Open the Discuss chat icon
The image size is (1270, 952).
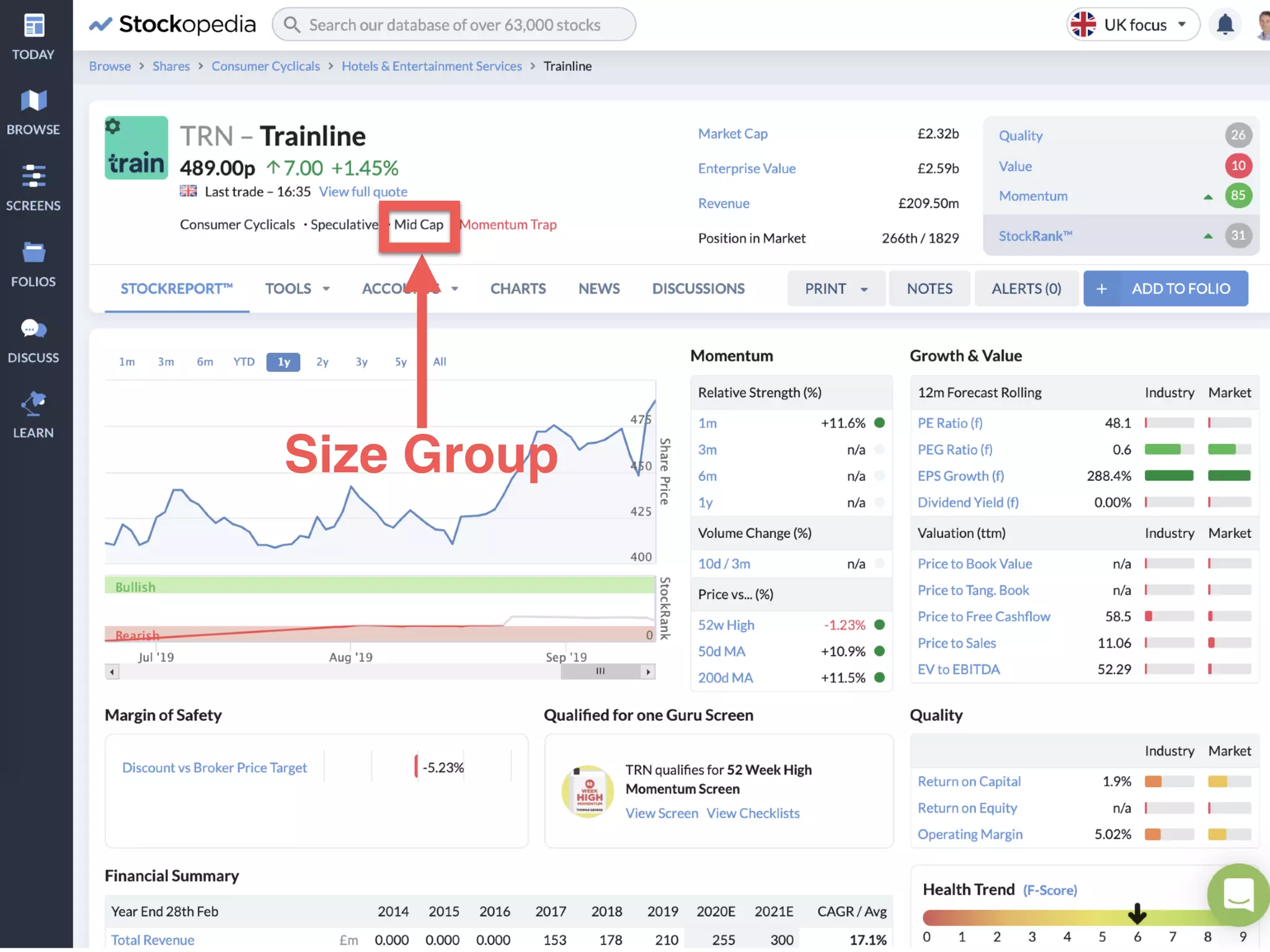tap(33, 328)
